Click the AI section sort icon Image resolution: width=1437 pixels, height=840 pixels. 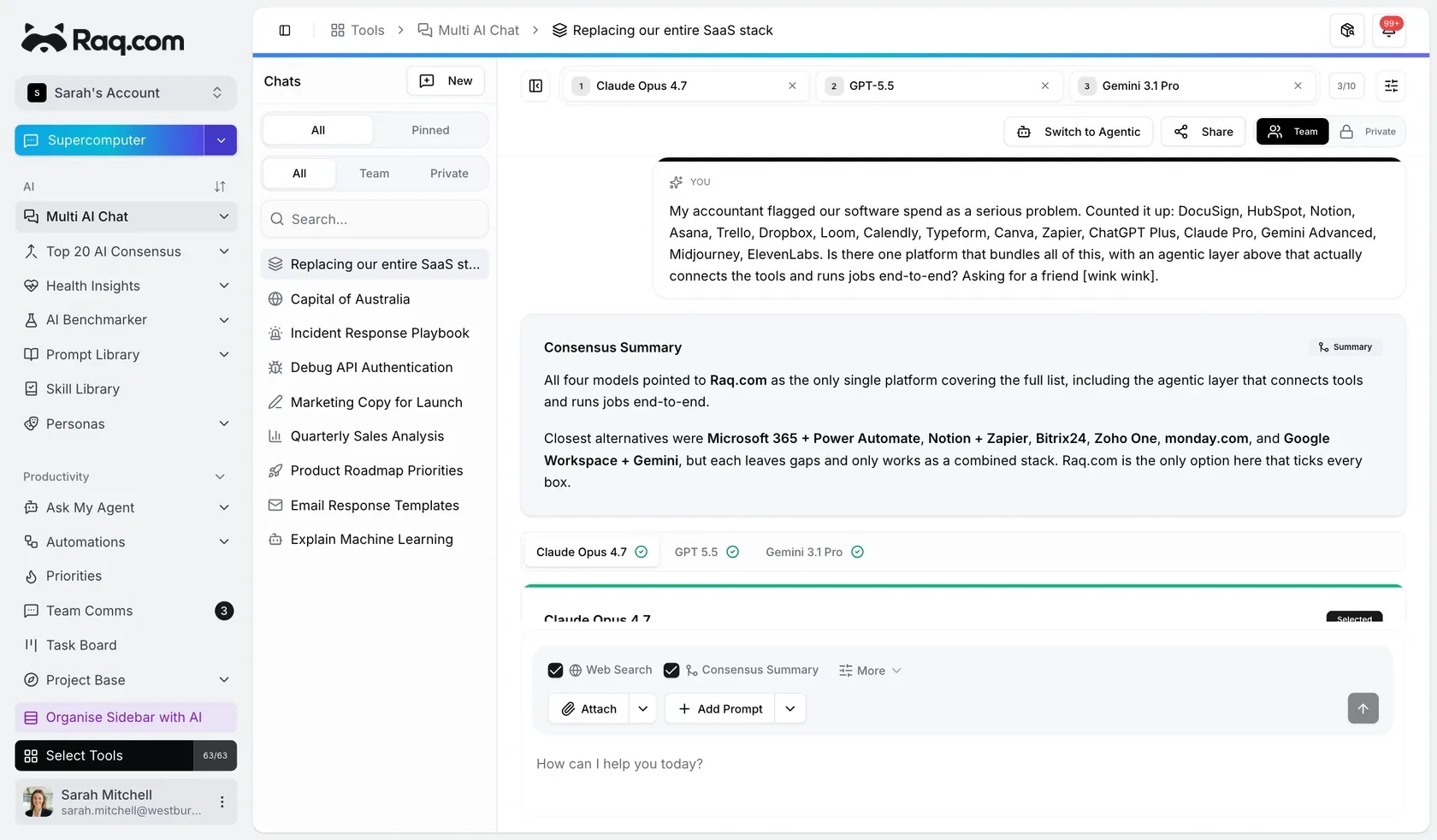coord(220,186)
